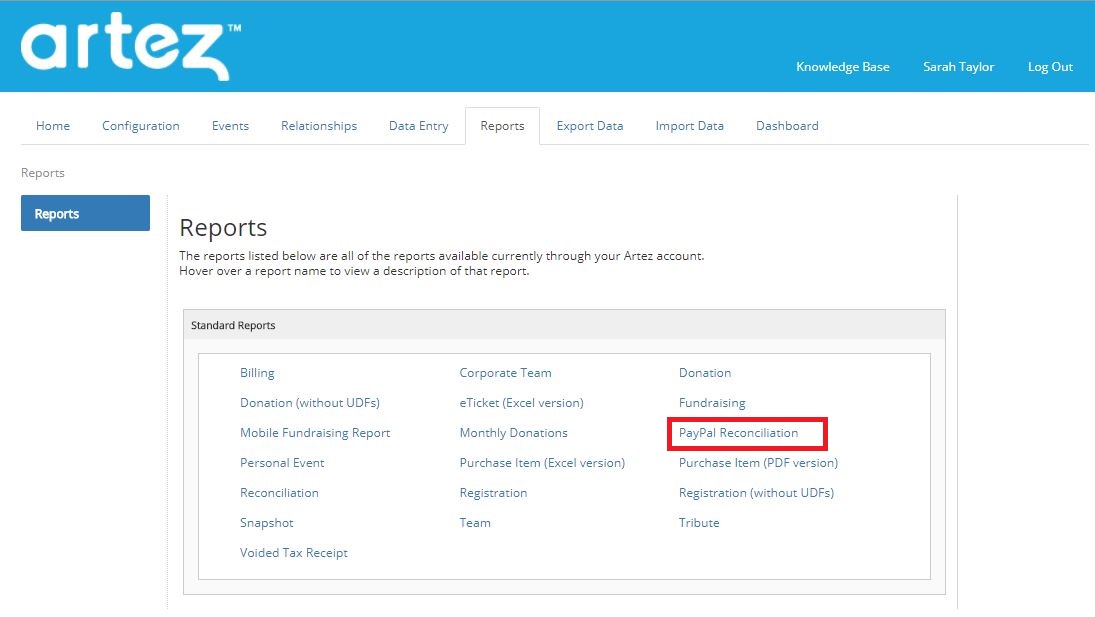Open the Donation report
Image resolution: width=1095 pixels, height=617 pixels.
click(x=705, y=373)
